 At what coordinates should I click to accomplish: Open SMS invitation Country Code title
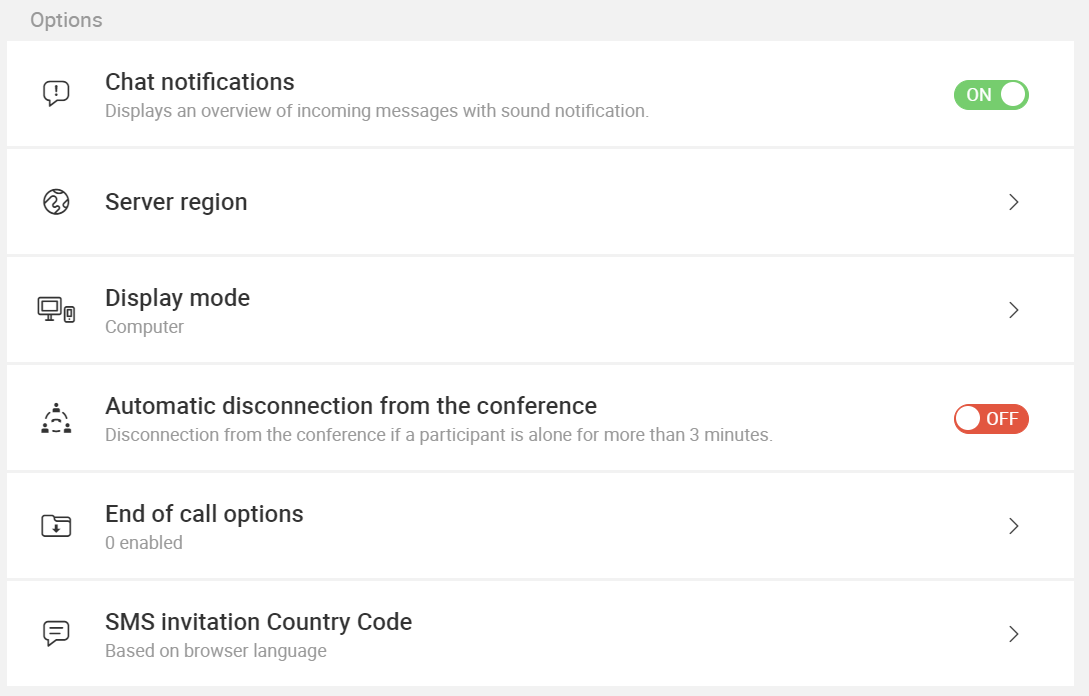pyautogui.click(x=258, y=622)
